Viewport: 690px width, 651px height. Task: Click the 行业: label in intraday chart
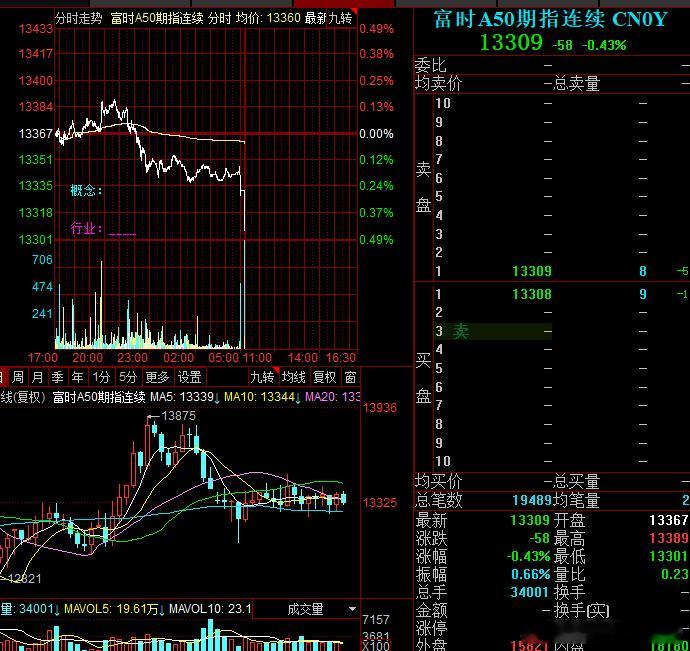pos(87,228)
